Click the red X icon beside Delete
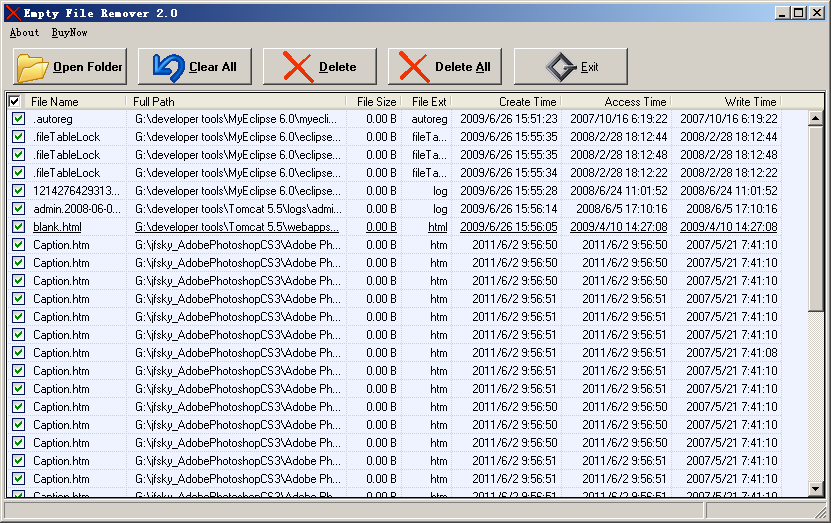This screenshot has width=831, height=523. tap(298, 67)
